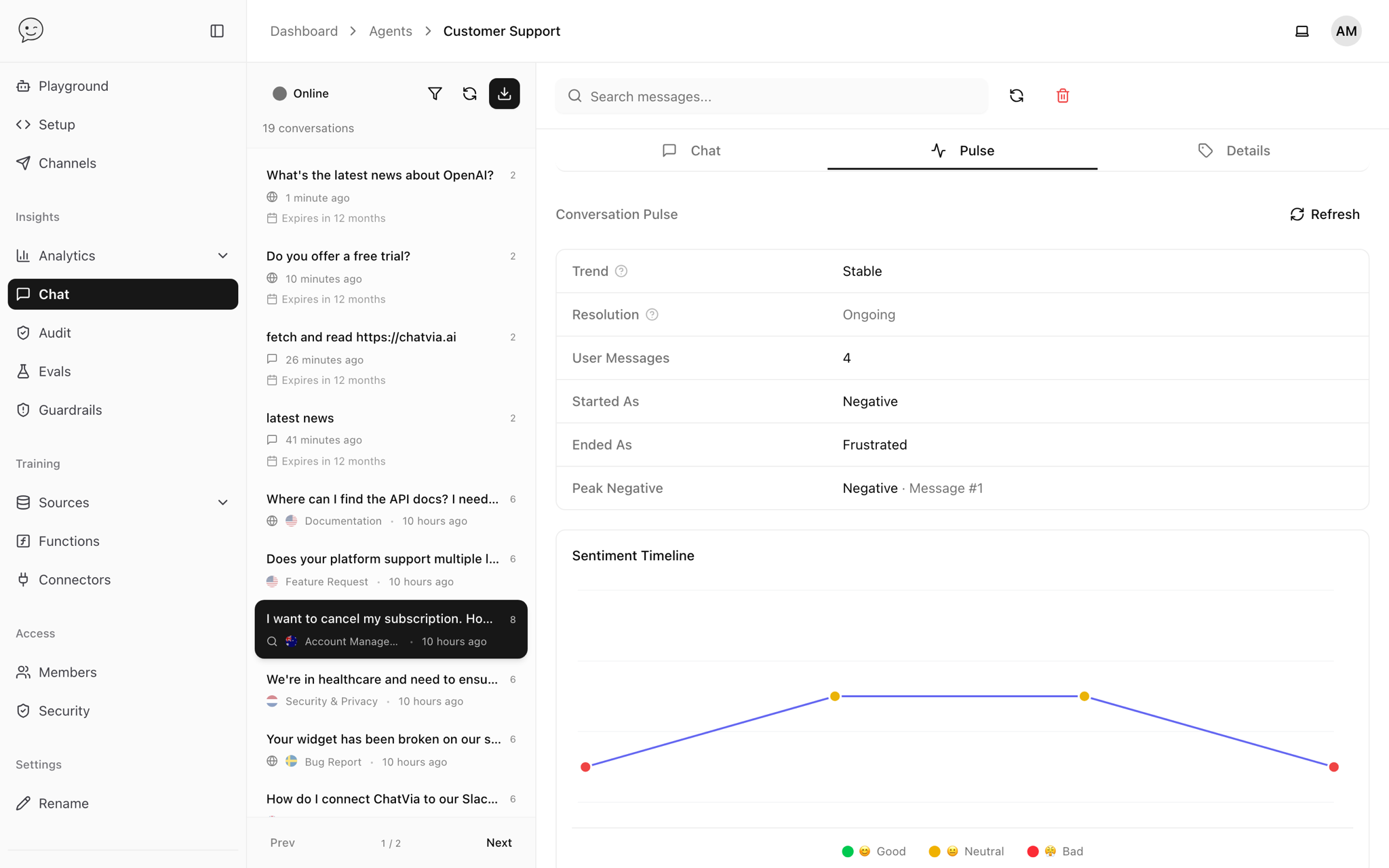Open Channels section
This screenshot has width=1389, height=868.
point(123,163)
